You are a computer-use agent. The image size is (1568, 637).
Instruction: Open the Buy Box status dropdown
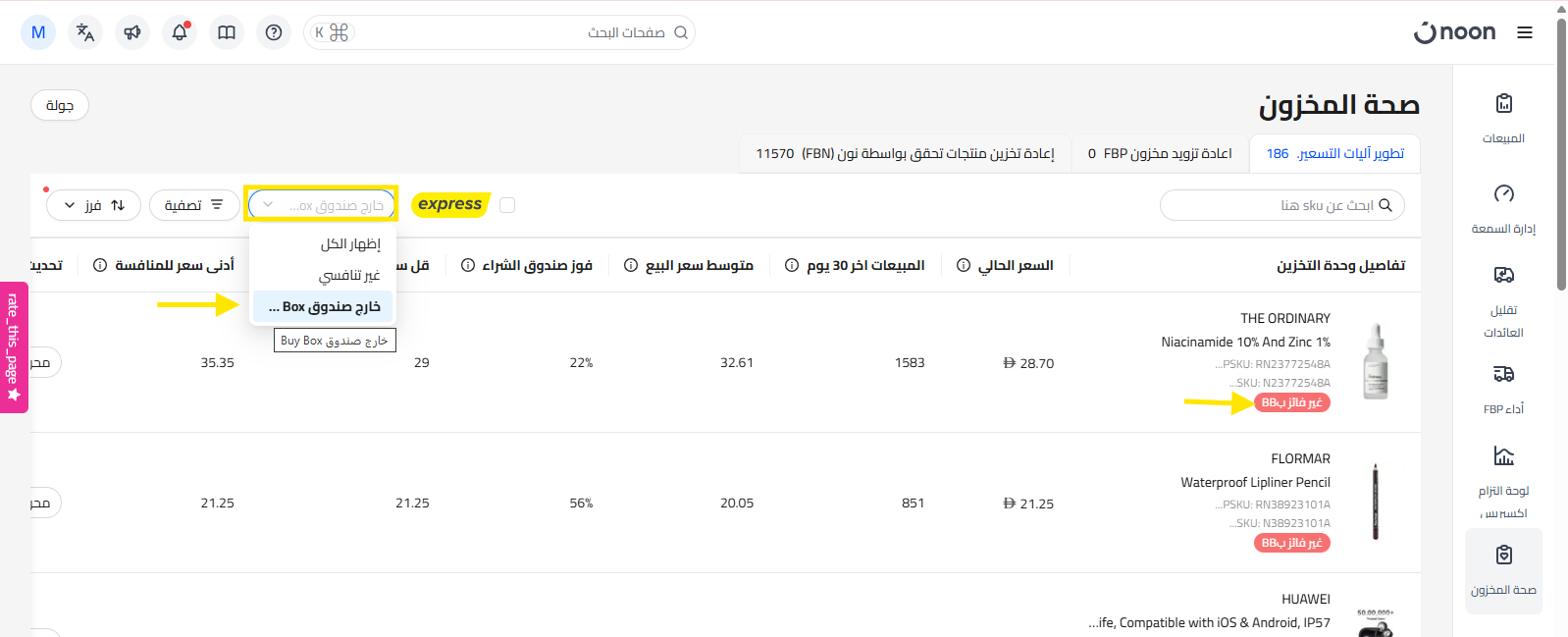(322, 205)
